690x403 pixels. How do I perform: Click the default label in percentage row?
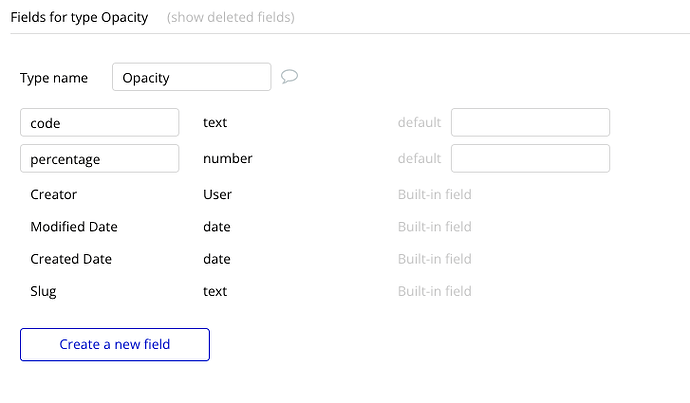[x=419, y=158]
